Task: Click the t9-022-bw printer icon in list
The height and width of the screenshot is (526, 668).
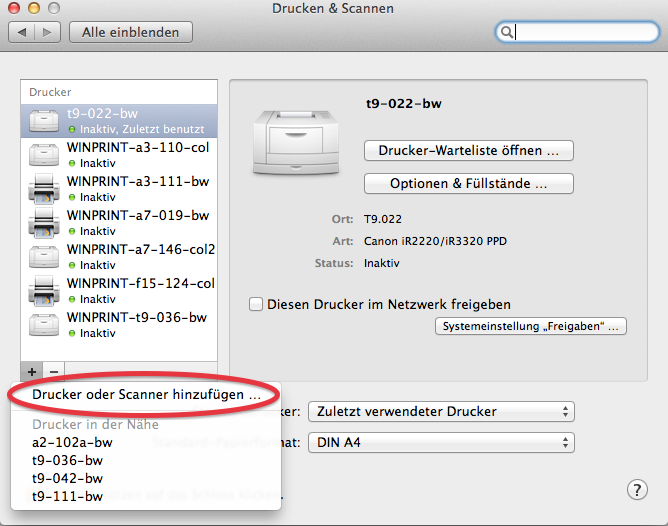Action: pyautogui.click(x=46, y=121)
